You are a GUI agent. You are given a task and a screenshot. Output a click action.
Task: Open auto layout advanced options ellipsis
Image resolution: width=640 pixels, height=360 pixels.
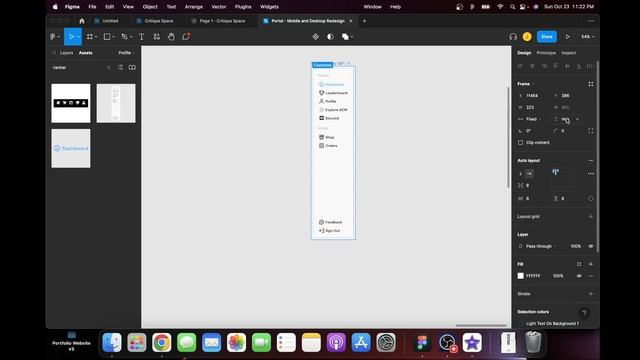tap(591, 173)
